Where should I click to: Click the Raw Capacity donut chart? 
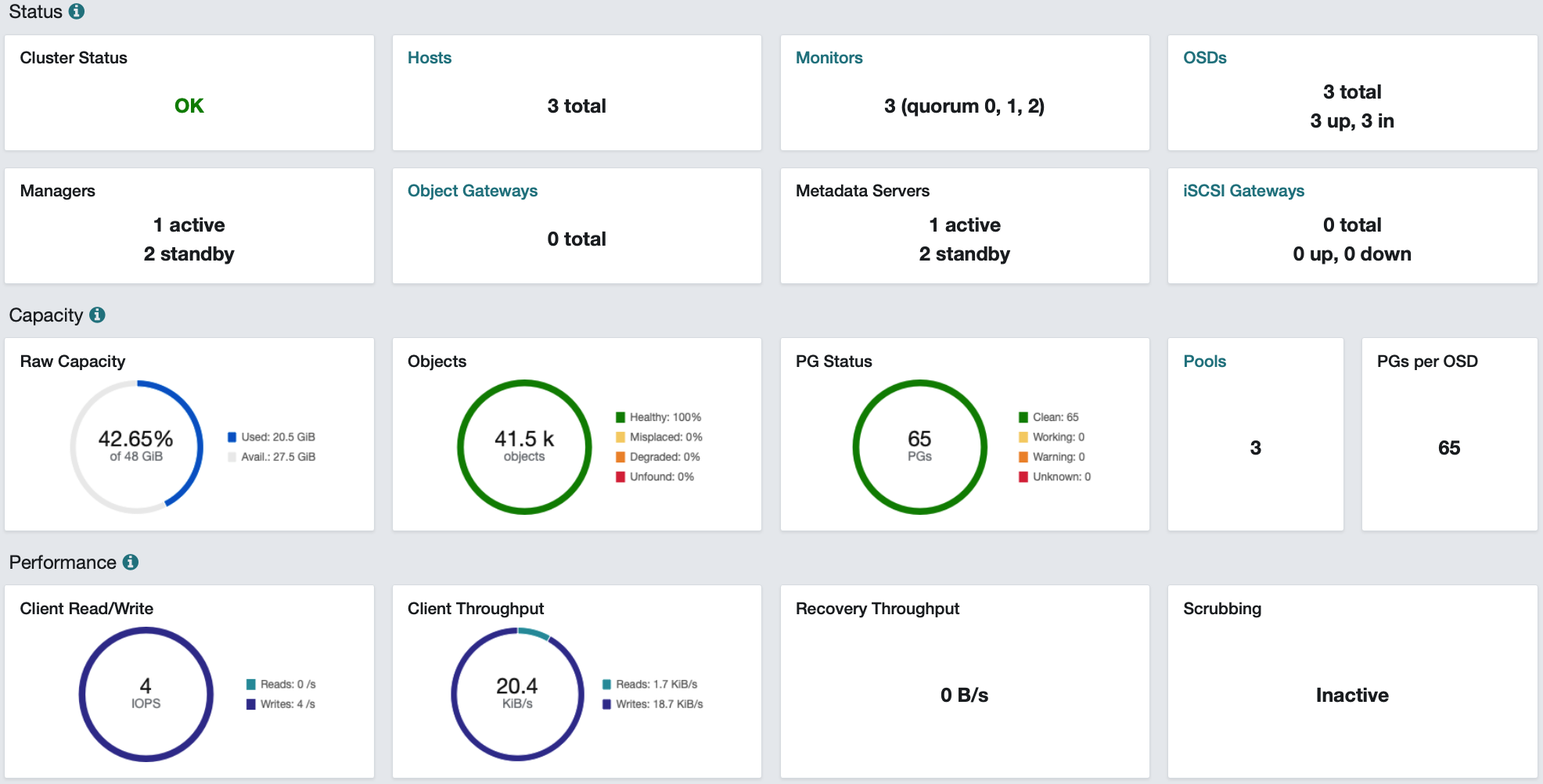coord(137,447)
